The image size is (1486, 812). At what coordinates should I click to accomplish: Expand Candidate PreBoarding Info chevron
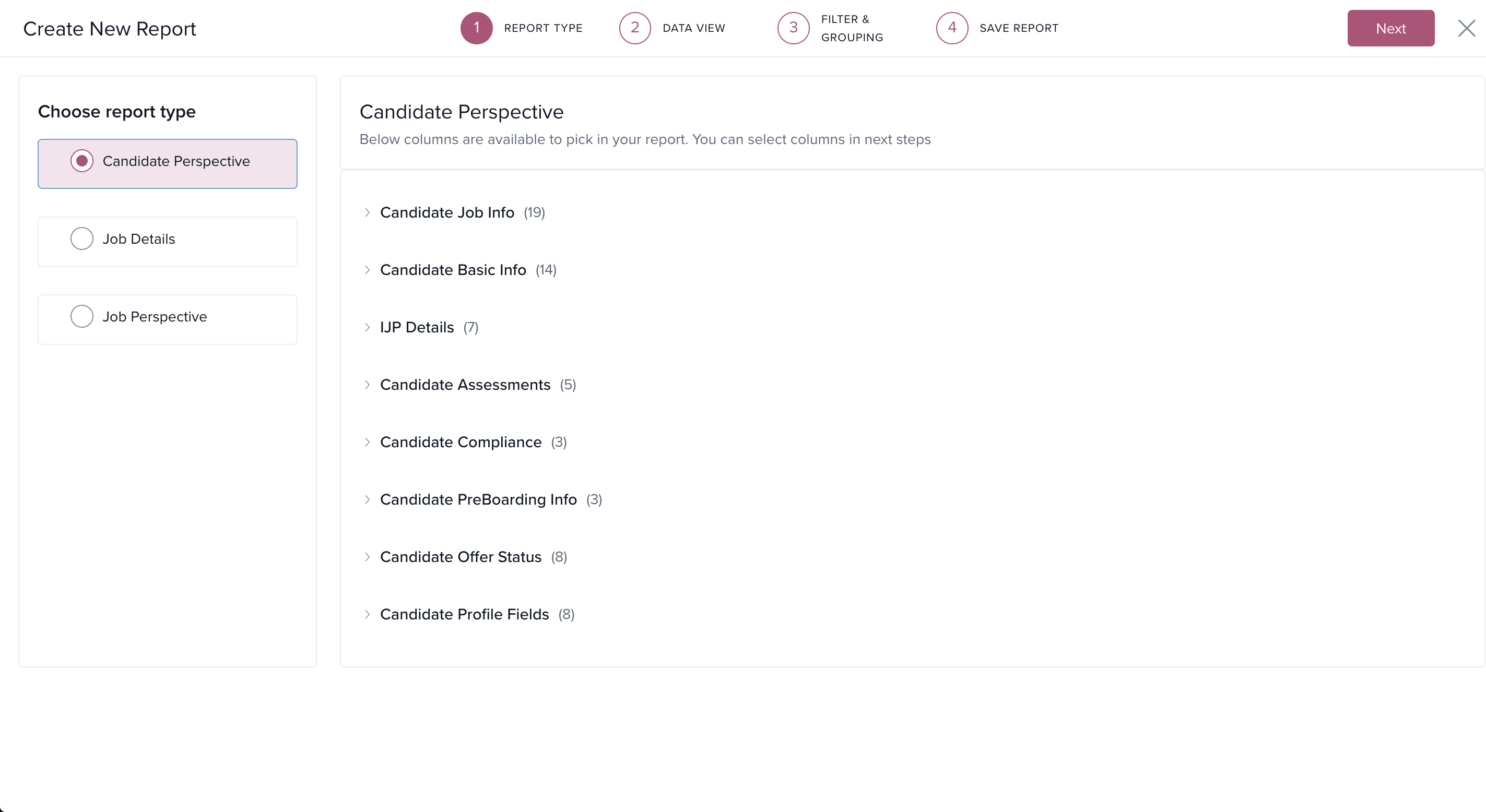click(x=367, y=499)
